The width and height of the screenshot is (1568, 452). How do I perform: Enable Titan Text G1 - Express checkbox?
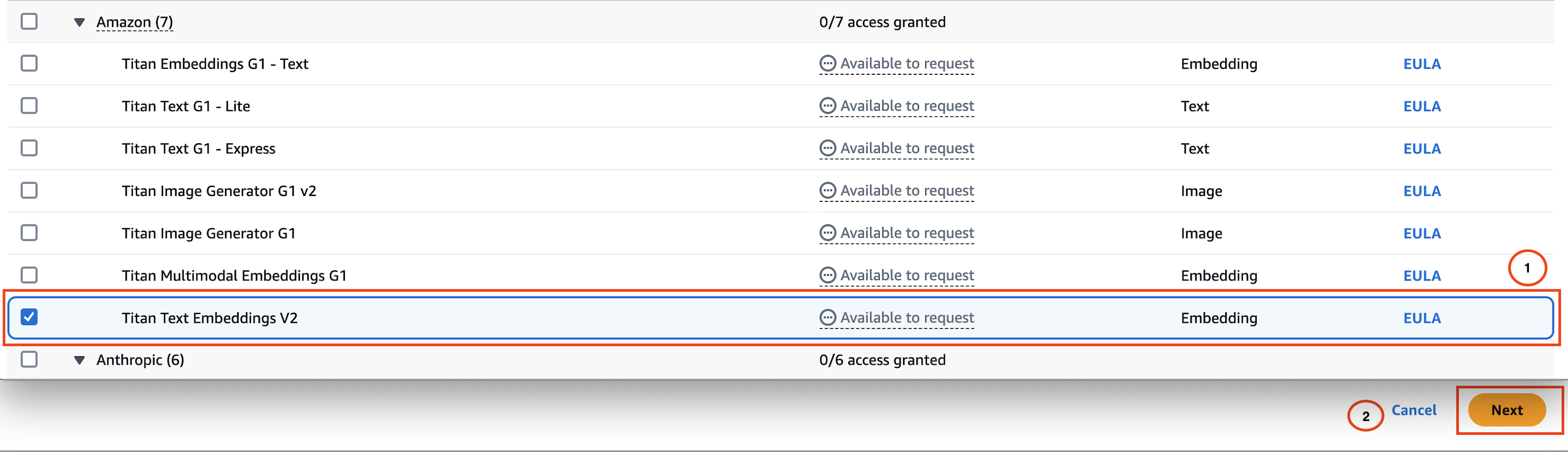(x=29, y=149)
